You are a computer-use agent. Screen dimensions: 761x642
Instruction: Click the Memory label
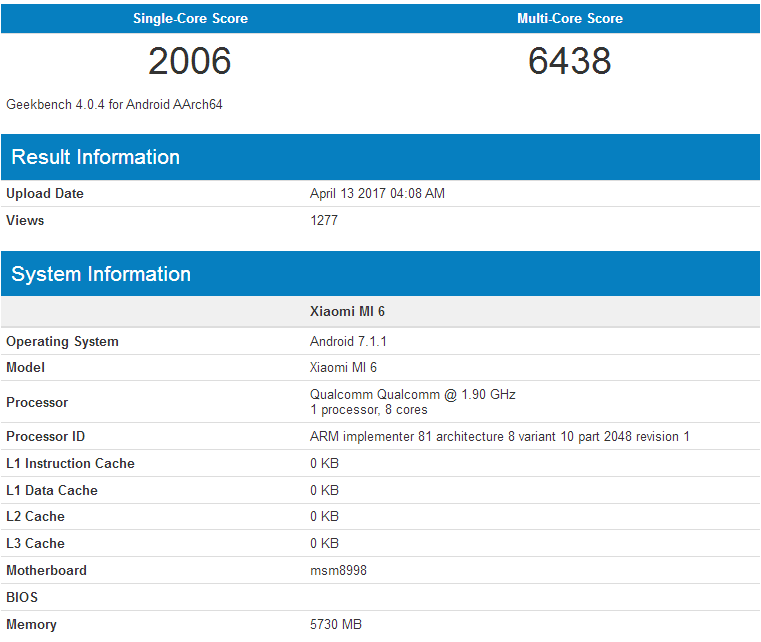[x=31, y=625]
